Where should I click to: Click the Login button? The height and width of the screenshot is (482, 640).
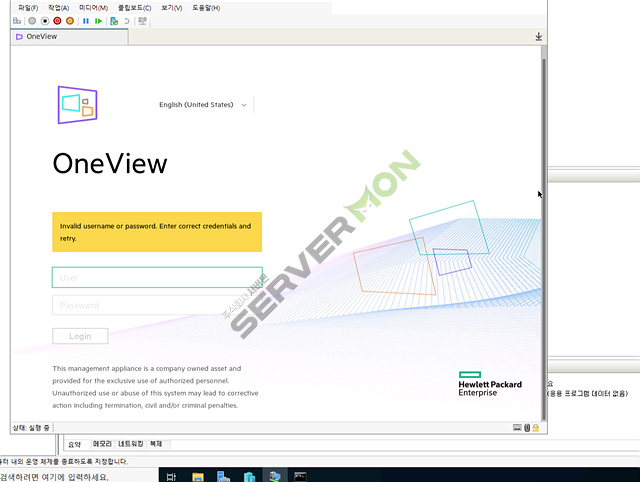coord(80,336)
